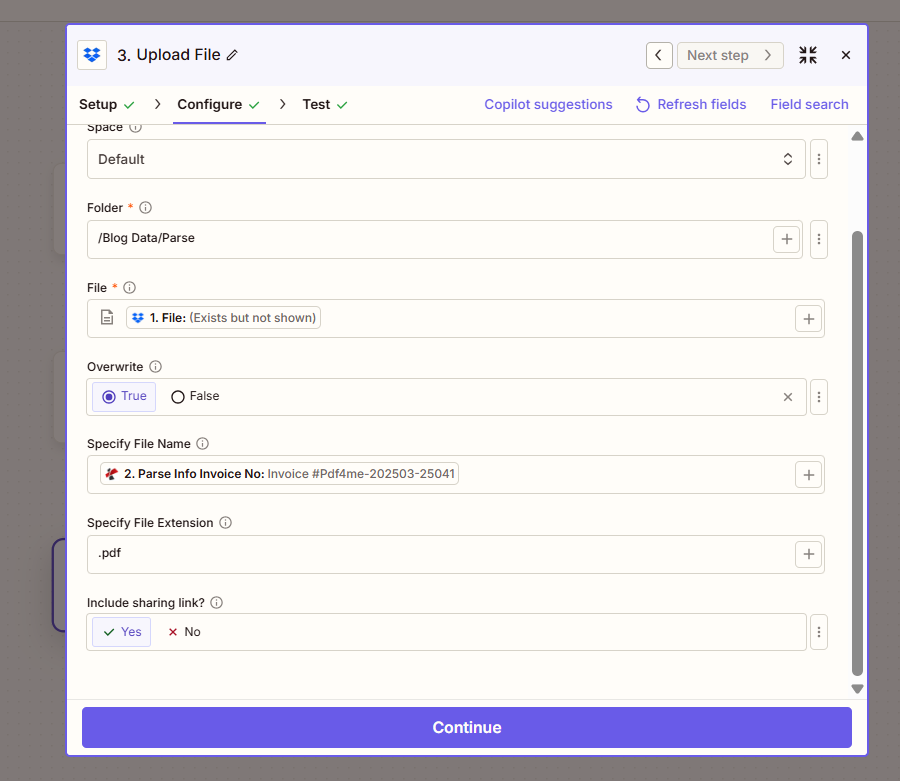The width and height of the screenshot is (900, 781).
Task: Rename the step using the pencil icon
Action: click(x=233, y=55)
